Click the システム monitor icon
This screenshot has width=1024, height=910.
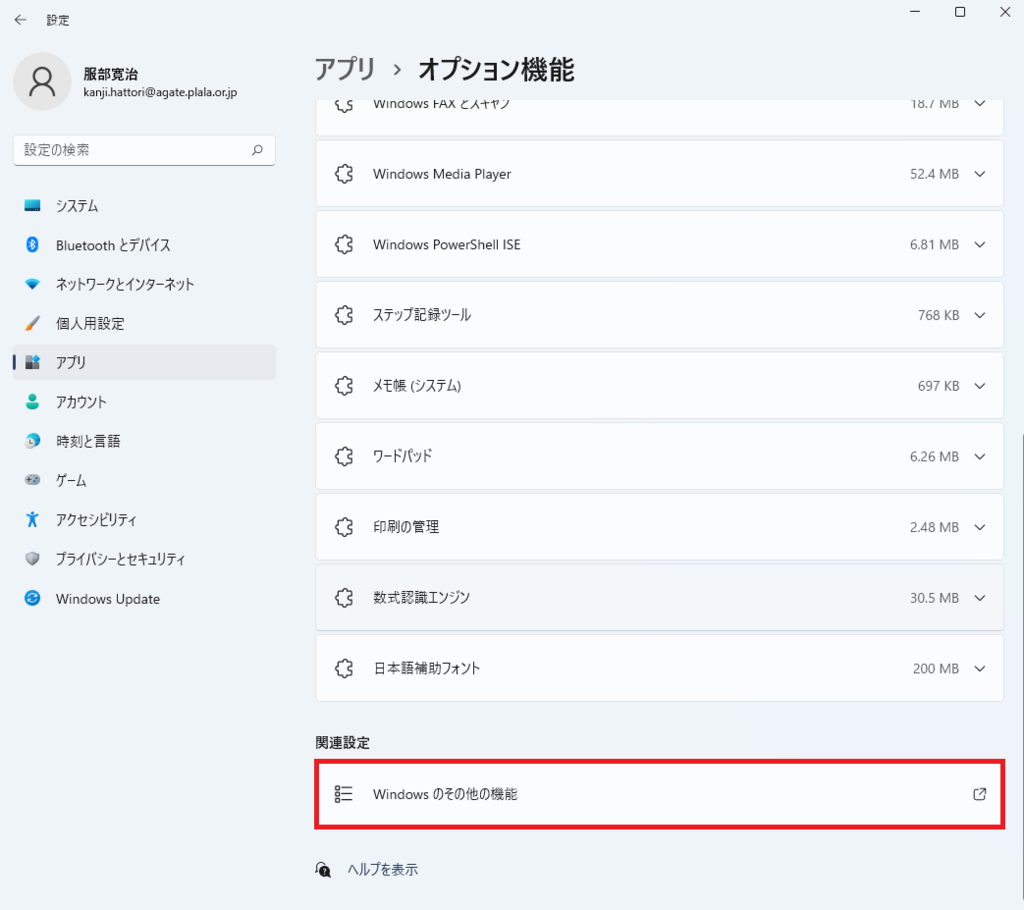point(32,206)
